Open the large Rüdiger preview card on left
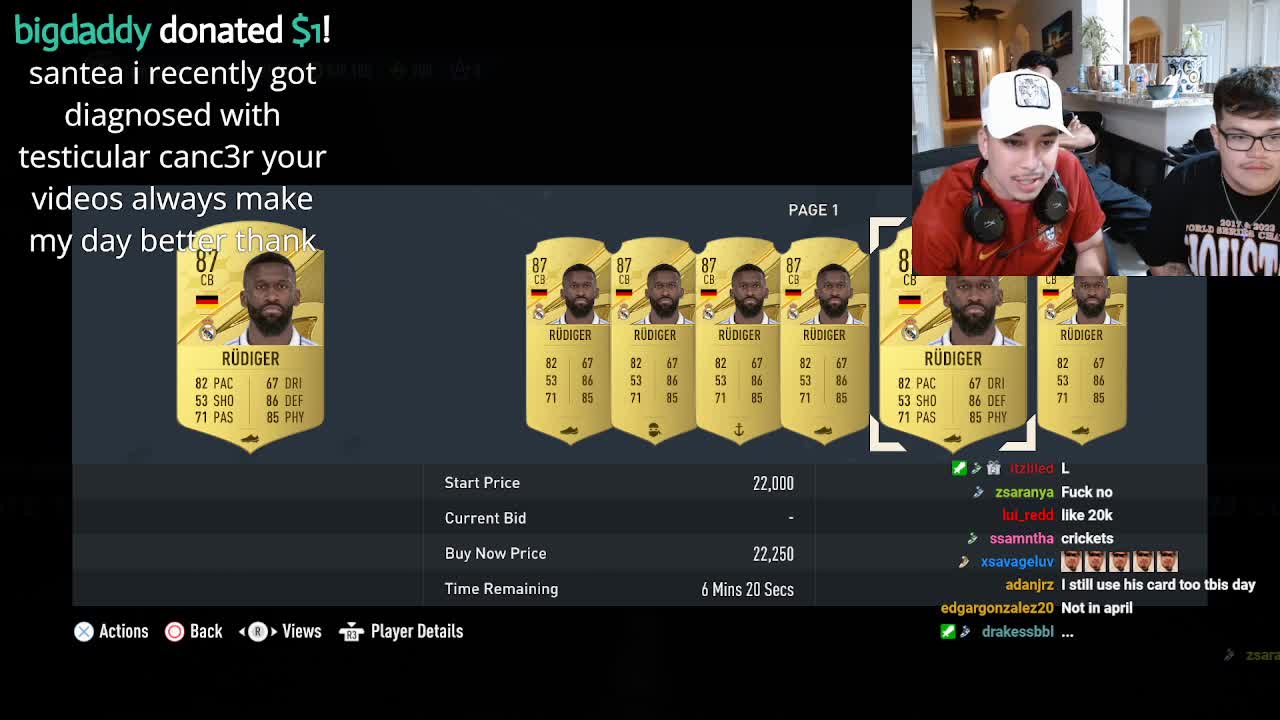 point(250,337)
